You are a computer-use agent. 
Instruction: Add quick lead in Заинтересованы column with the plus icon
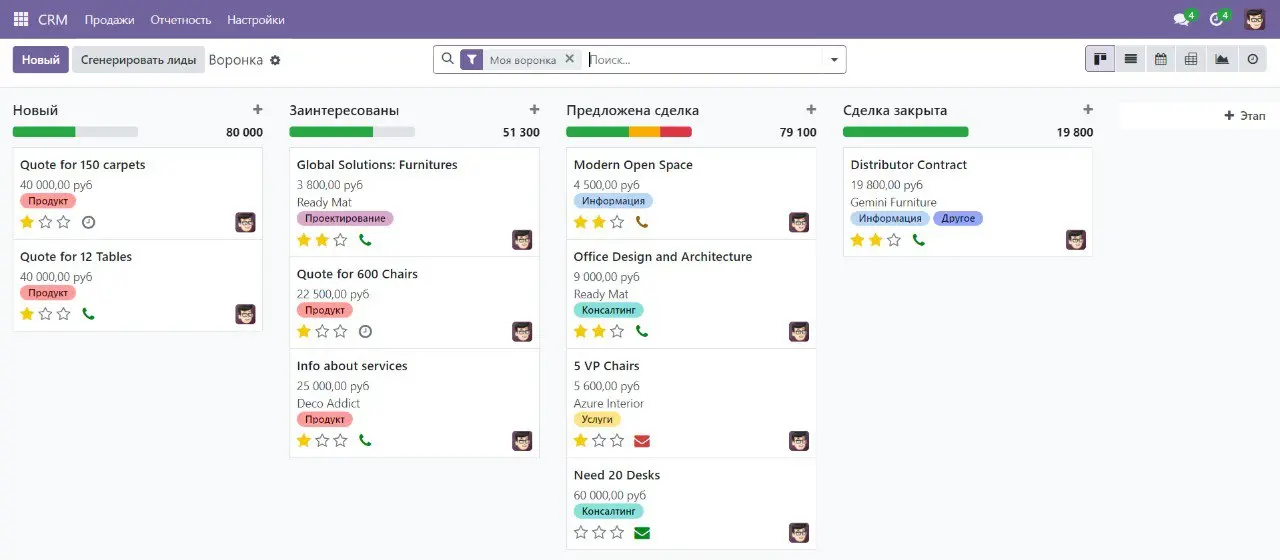tap(534, 110)
